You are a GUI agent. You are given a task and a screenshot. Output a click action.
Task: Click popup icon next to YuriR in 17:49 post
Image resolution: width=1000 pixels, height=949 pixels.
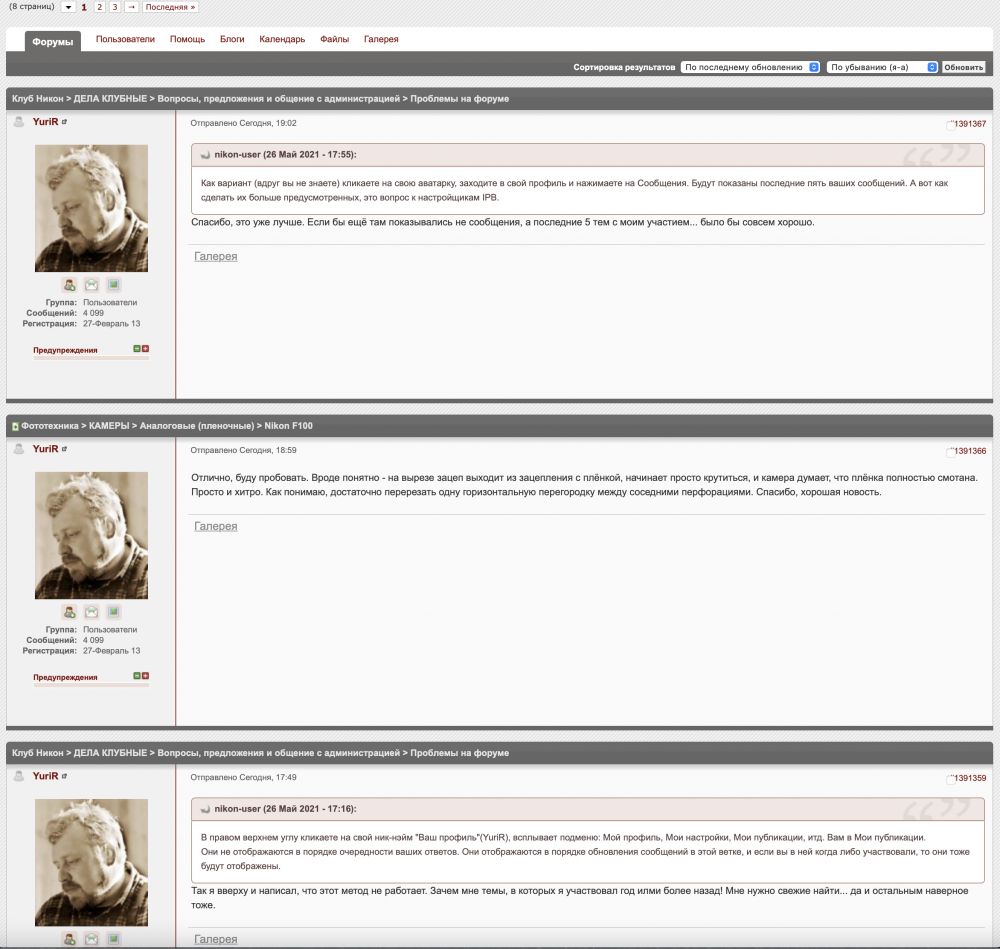(64, 776)
